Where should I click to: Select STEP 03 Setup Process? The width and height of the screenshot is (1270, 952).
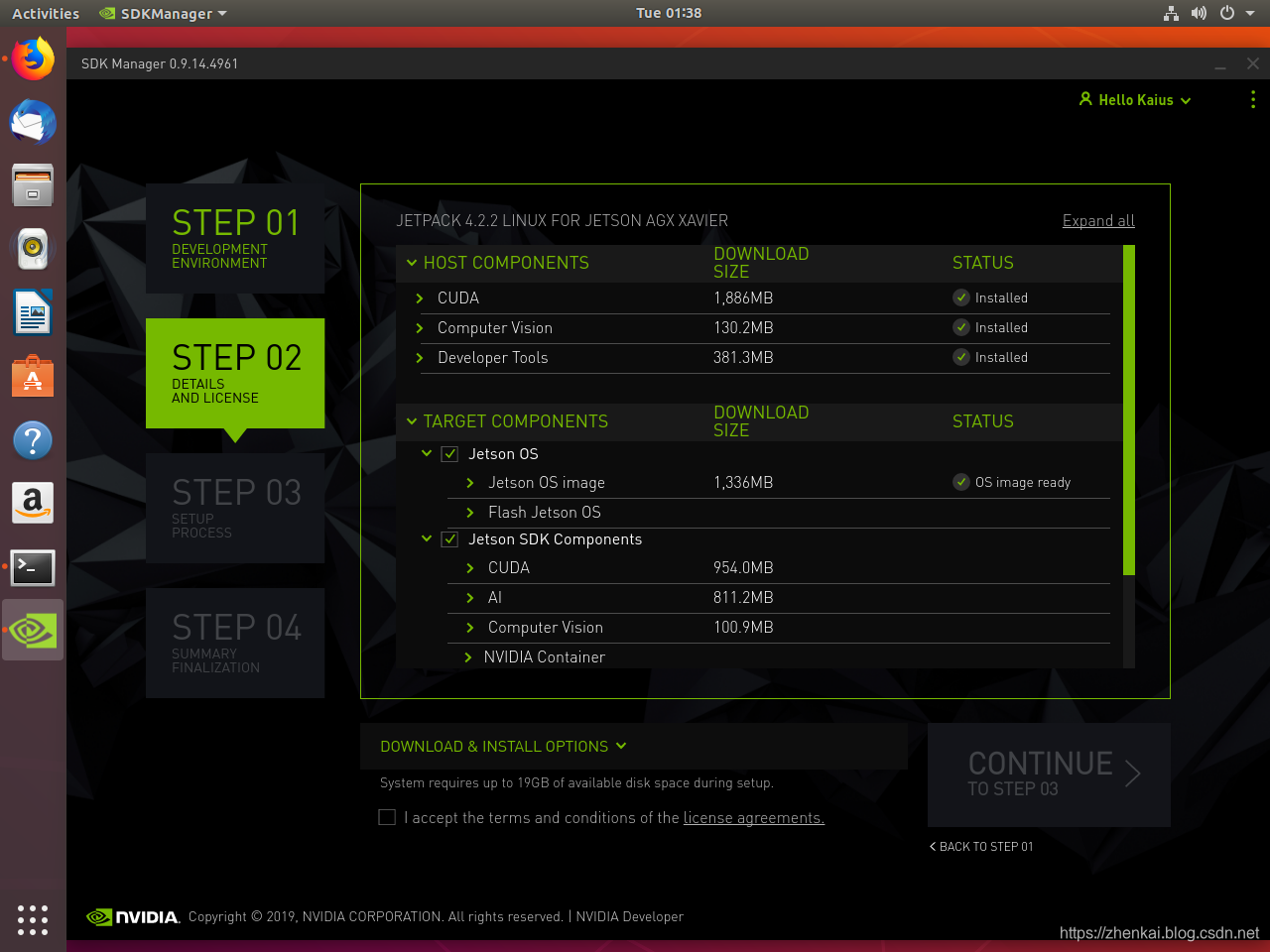tap(235, 508)
